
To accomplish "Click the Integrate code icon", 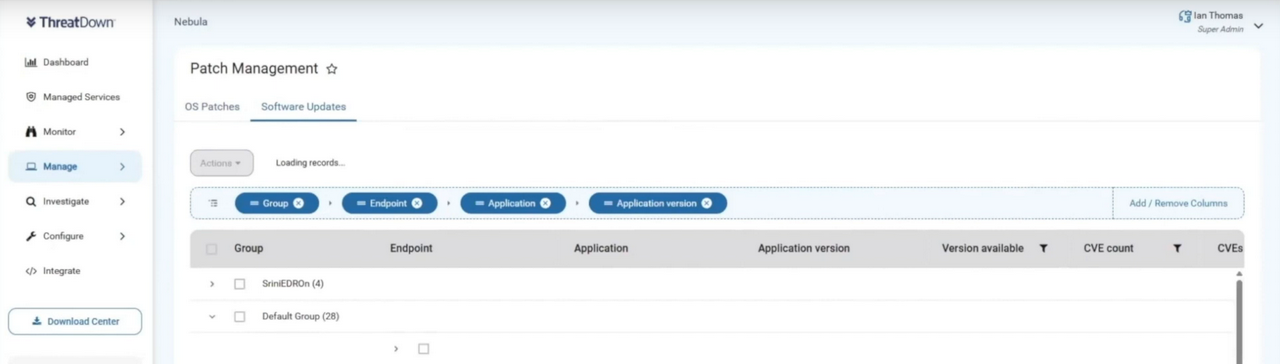I will pyautogui.click(x=31, y=271).
